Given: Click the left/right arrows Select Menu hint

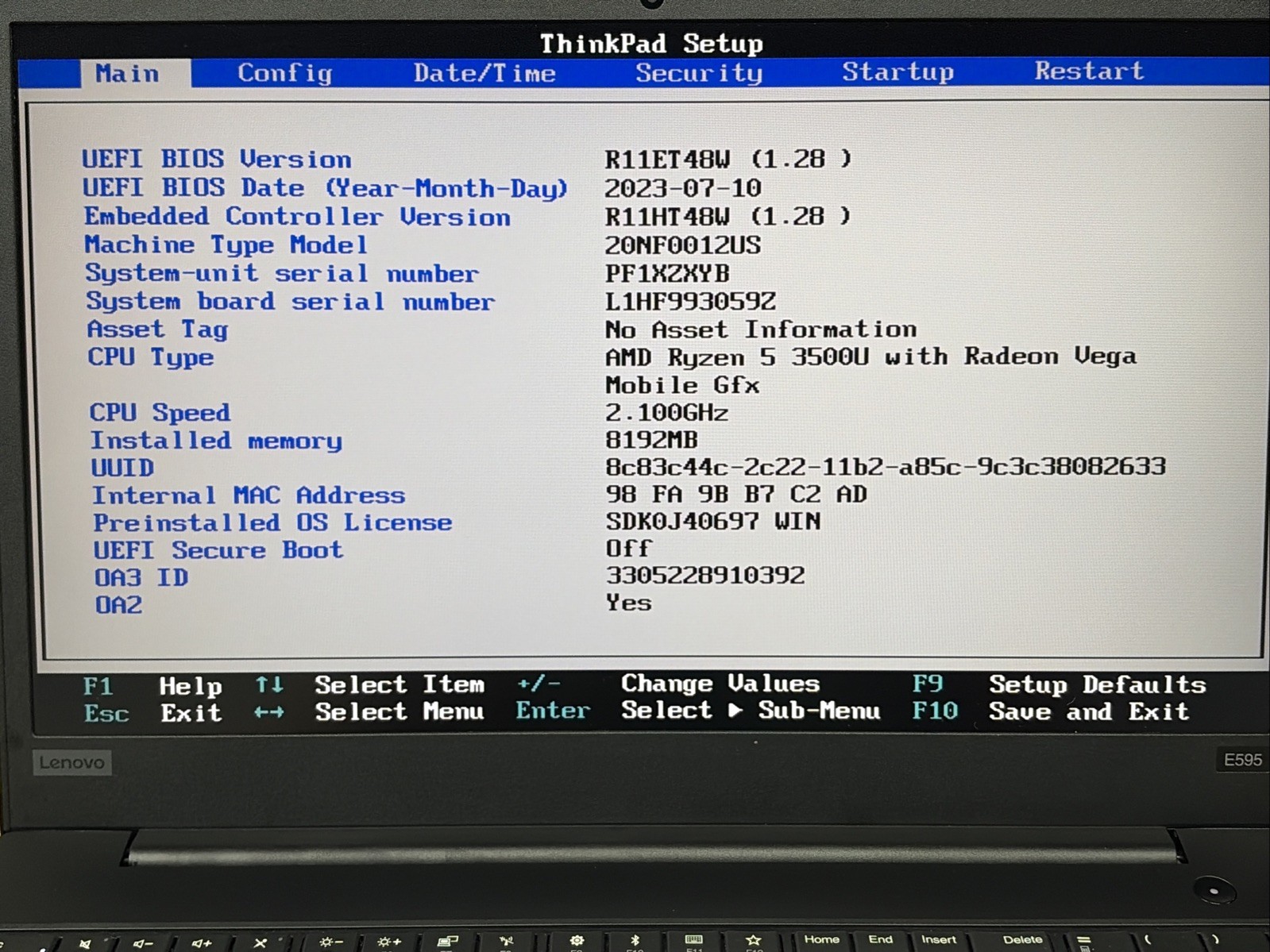Looking at the screenshot, I should point(369,711).
